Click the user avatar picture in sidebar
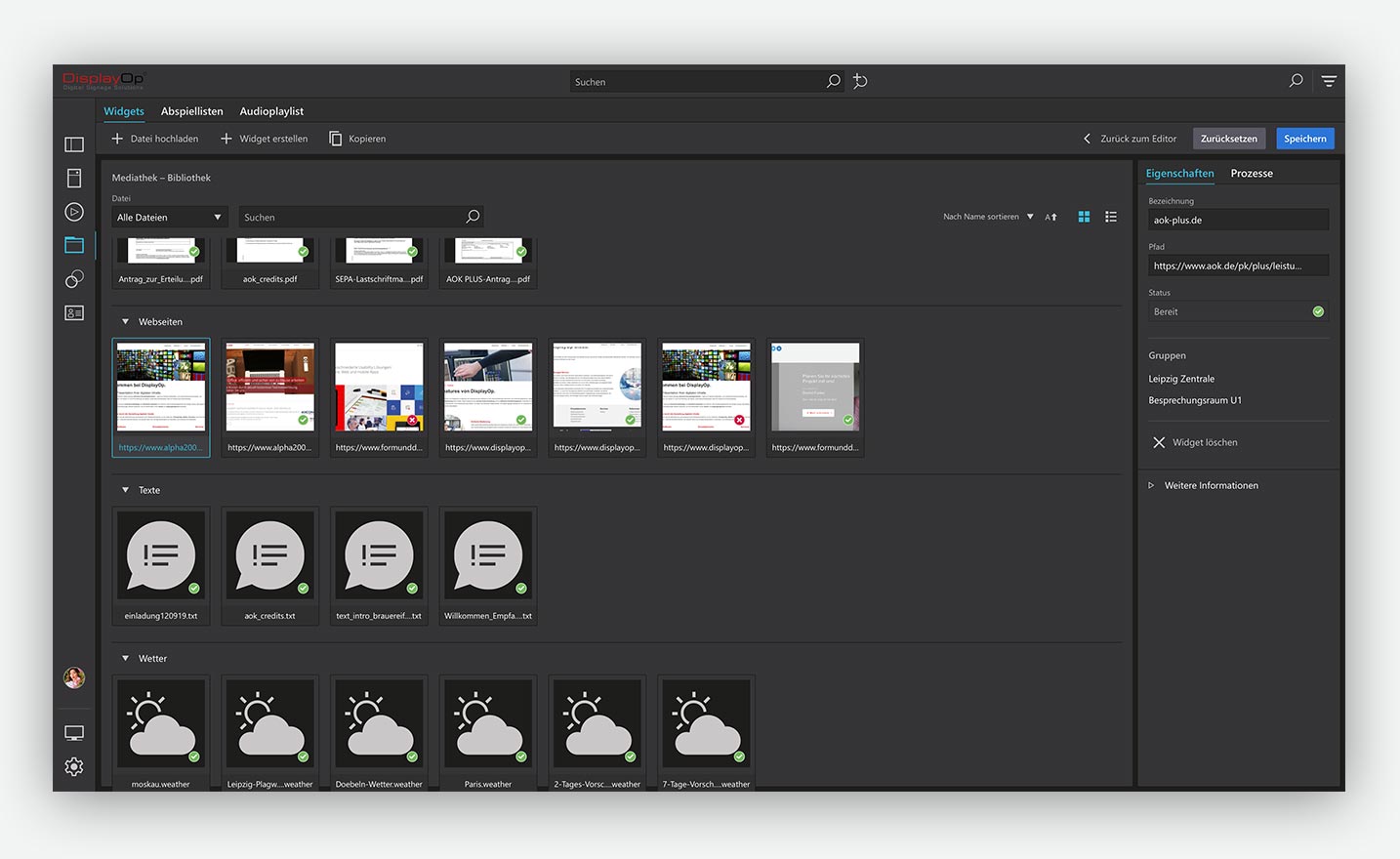 (x=74, y=677)
